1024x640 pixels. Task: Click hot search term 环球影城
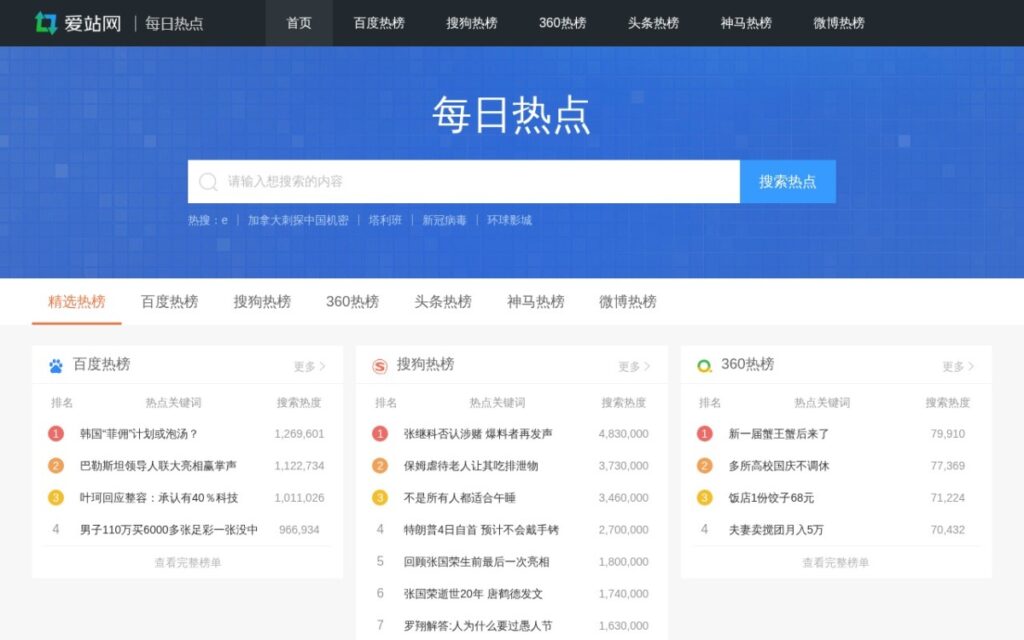[509, 220]
